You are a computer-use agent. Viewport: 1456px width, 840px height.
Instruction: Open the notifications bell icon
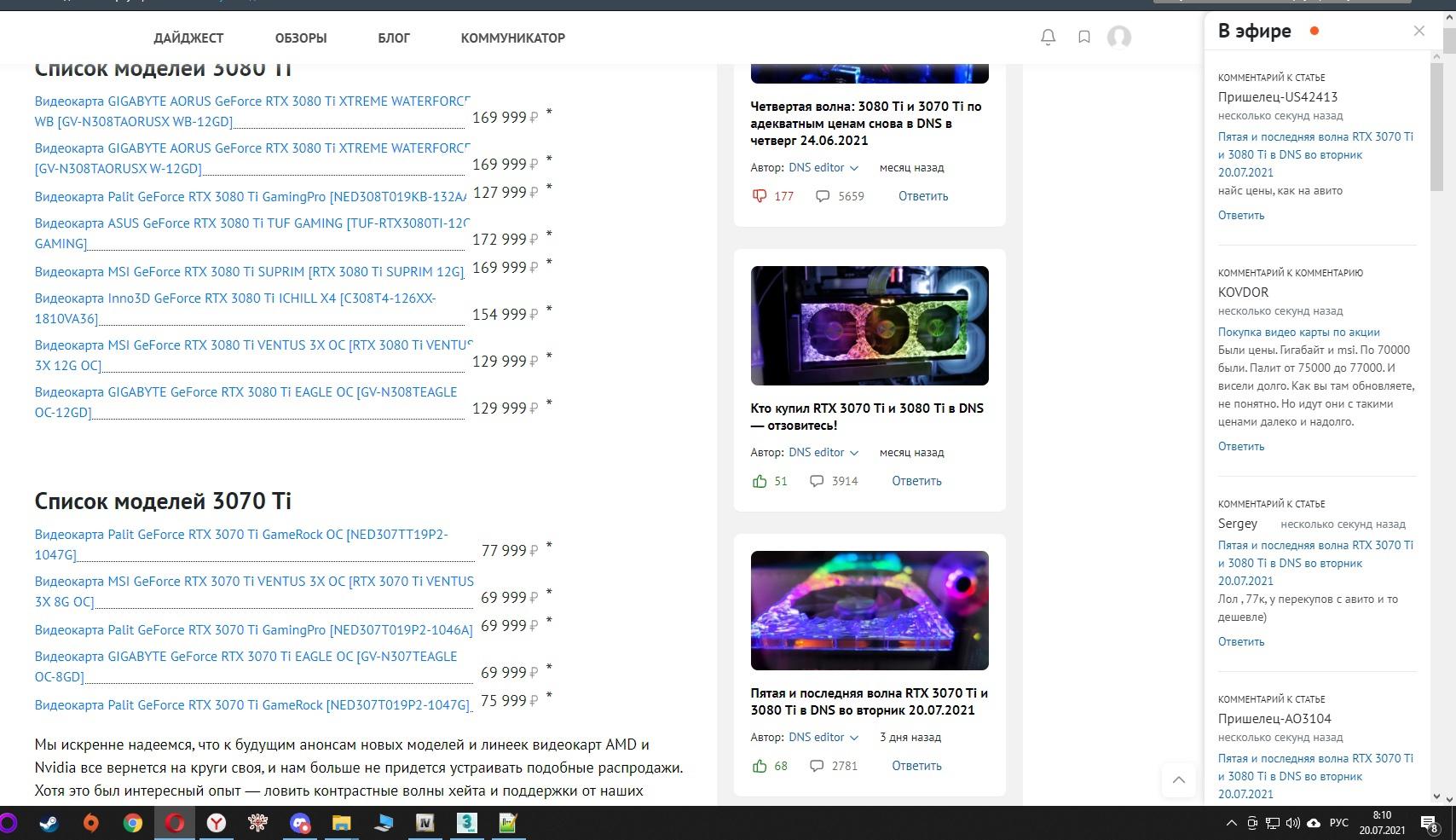pos(1048,38)
